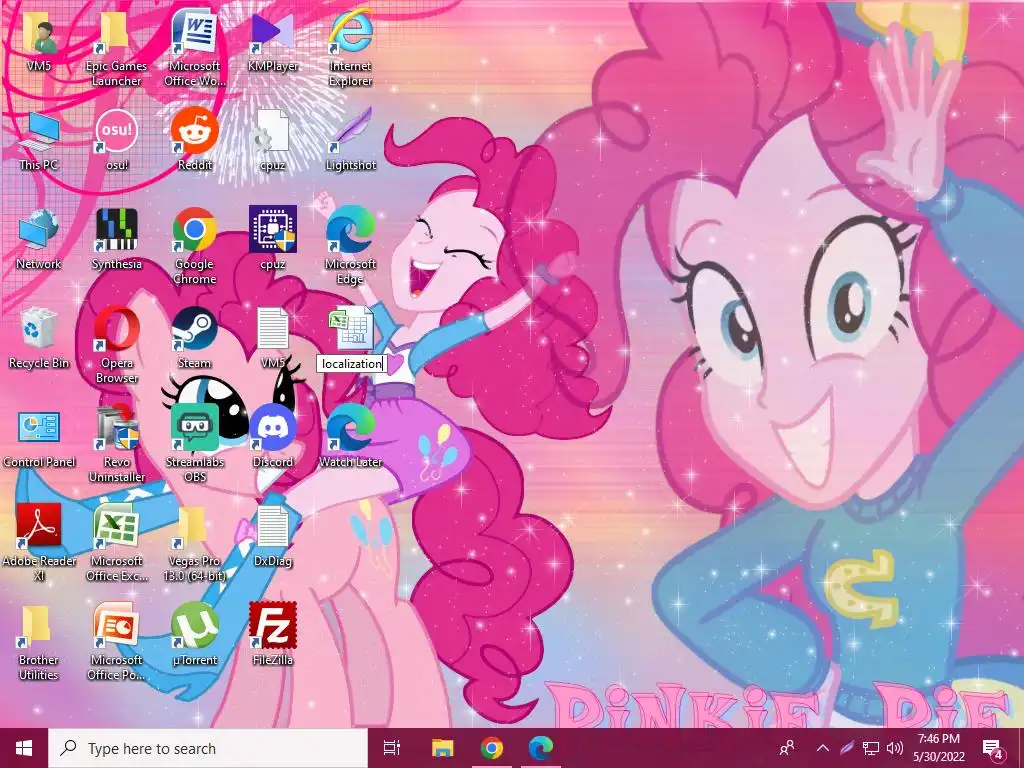
Task: Open Task View from the taskbar
Action: [x=392, y=748]
